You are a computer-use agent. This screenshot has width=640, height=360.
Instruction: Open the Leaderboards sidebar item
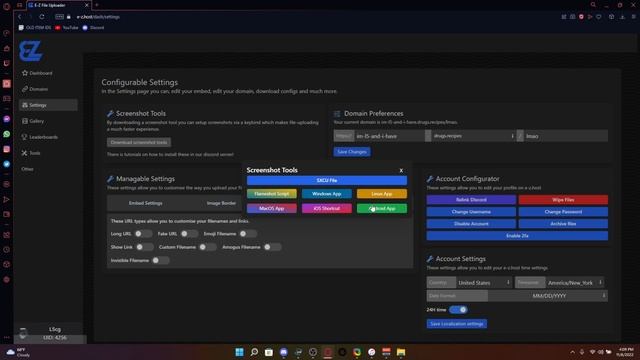[x=40, y=137]
